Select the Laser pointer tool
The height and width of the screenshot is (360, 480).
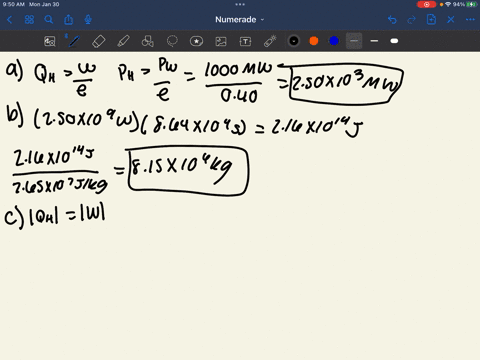270,41
